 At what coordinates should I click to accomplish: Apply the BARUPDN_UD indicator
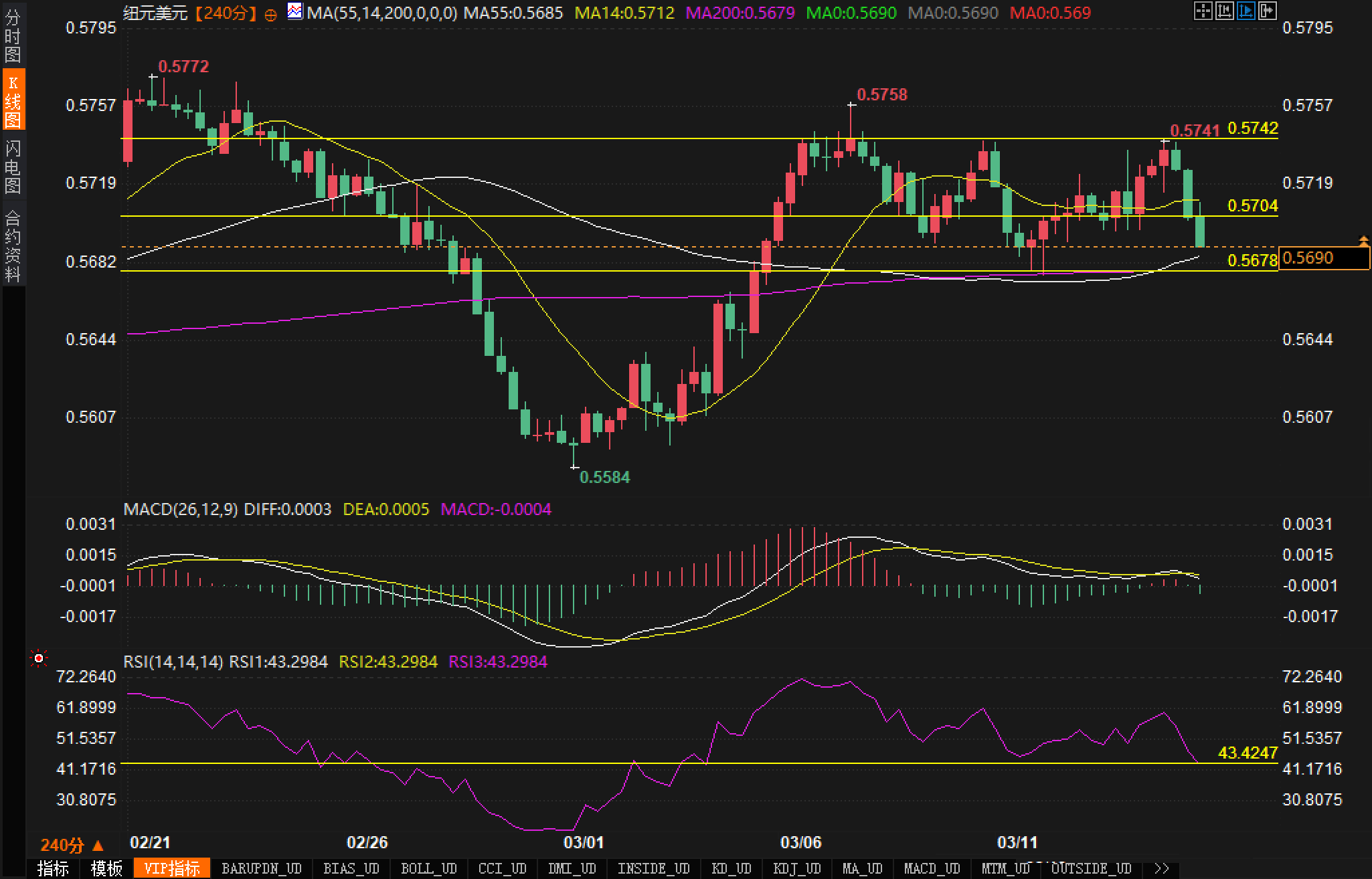click(x=262, y=868)
